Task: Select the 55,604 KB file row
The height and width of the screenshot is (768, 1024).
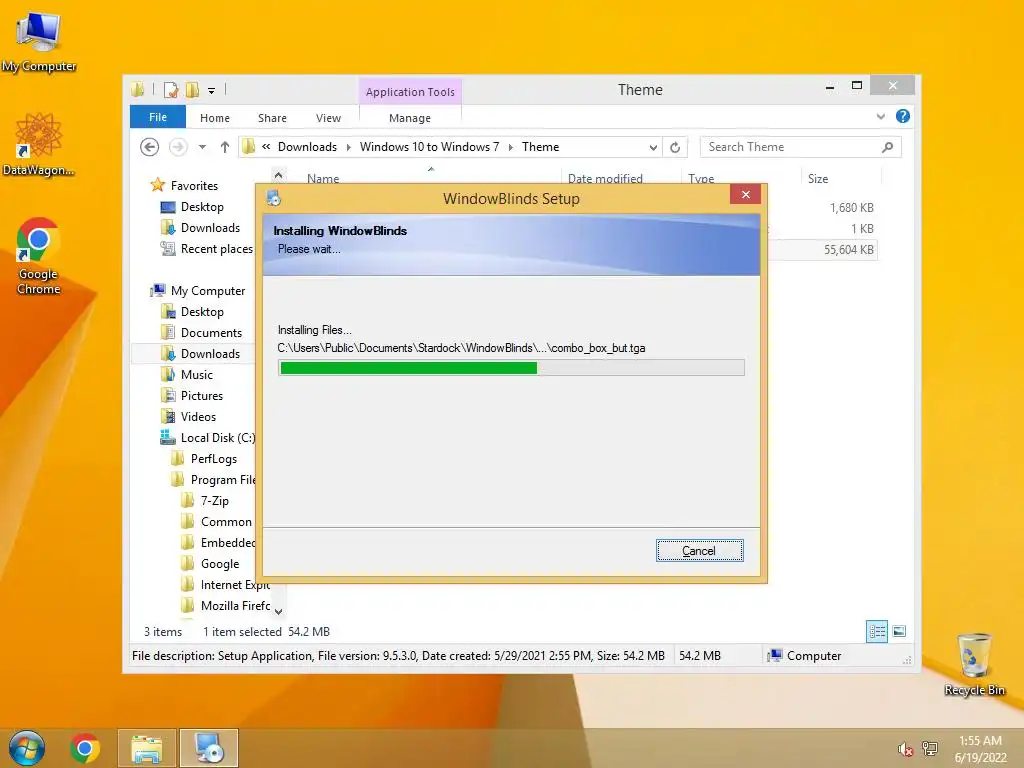Action: (x=823, y=249)
